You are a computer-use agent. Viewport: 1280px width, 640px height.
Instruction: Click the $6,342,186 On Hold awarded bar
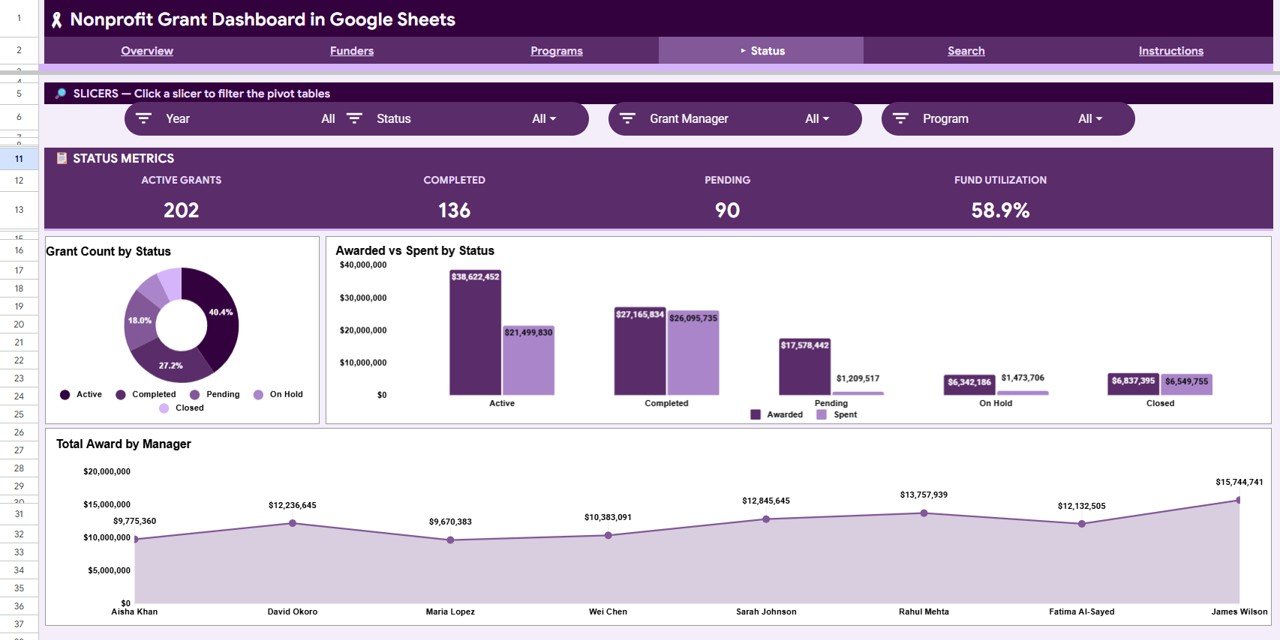[969, 385]
